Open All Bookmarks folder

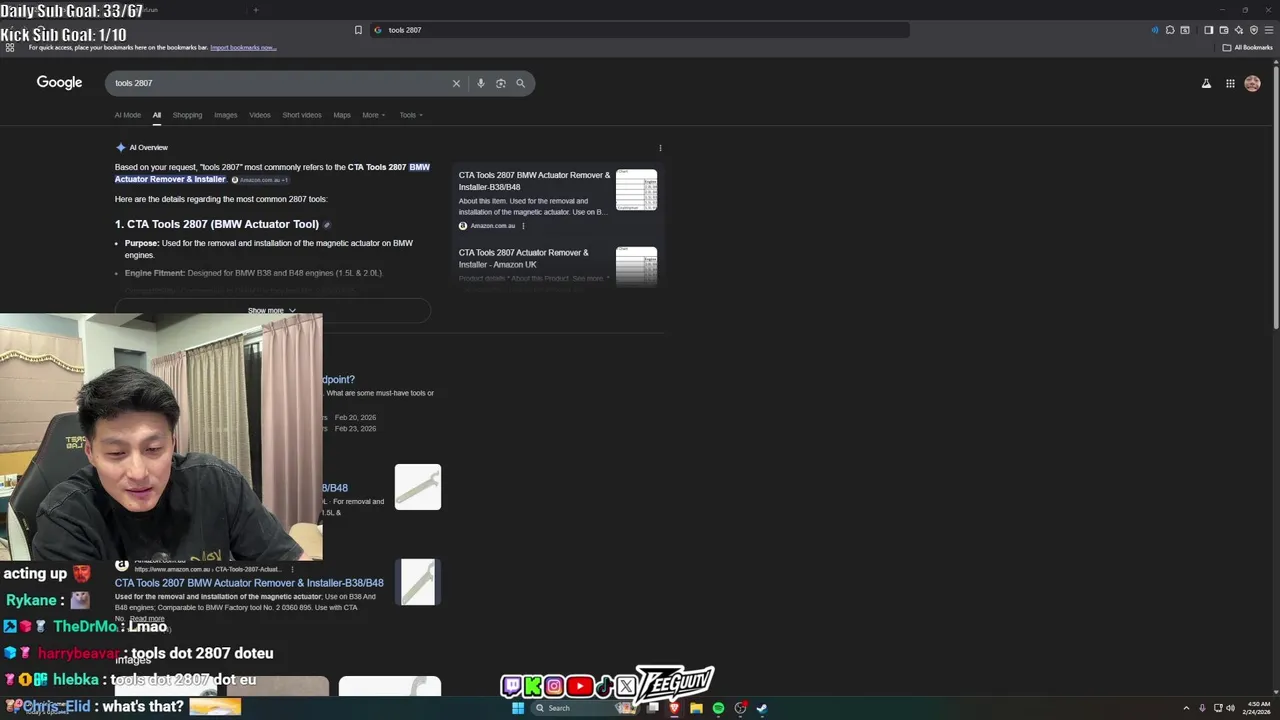pyautogui.click(x=1248, y=47)
